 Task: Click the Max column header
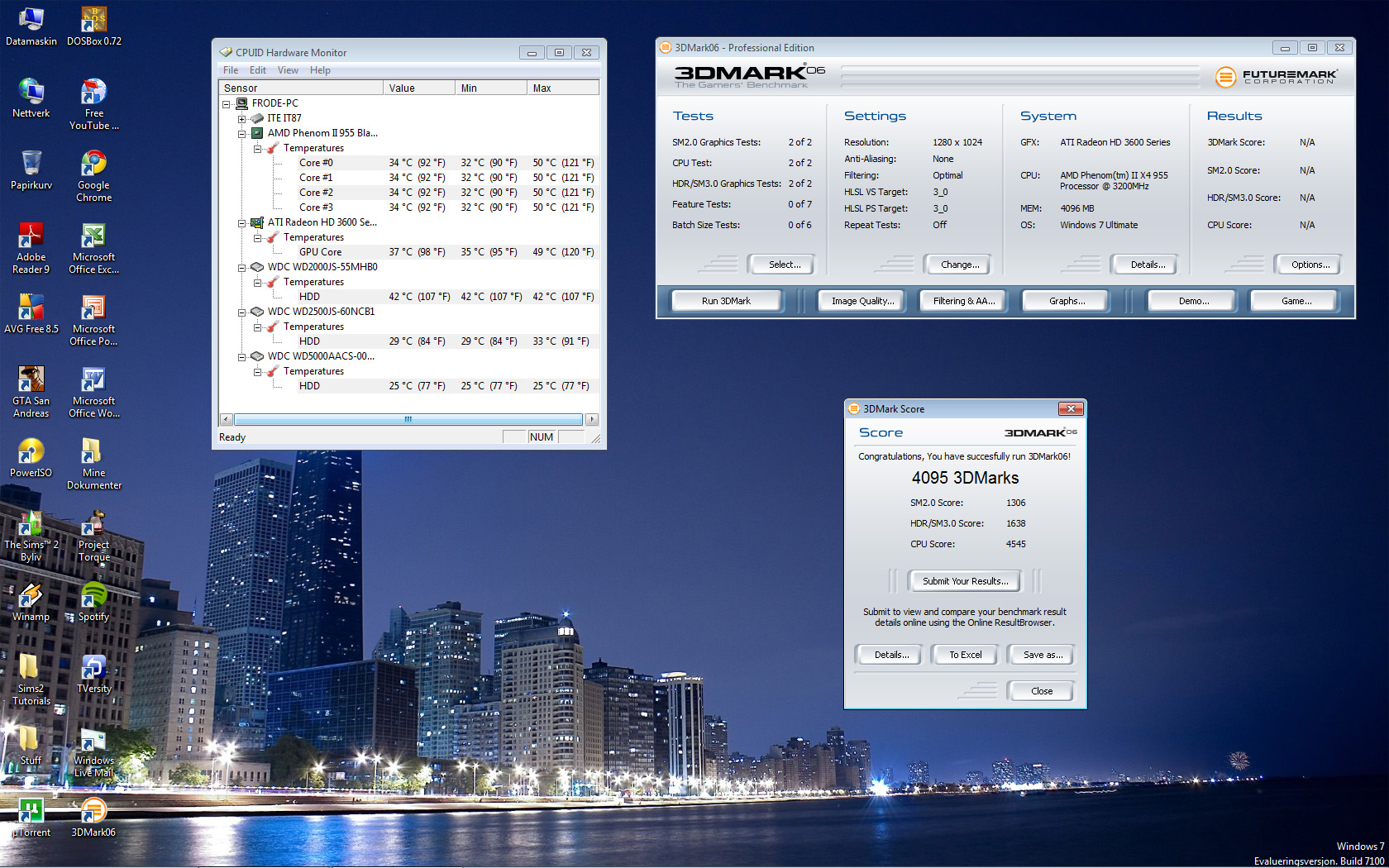(563, 88)
